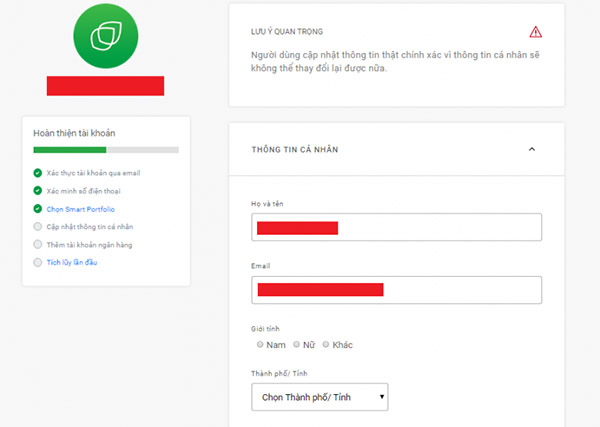This screenshot has width=600, height=427.
Task: Select the Nam gender radio button
Action: [x=259, y=344]
